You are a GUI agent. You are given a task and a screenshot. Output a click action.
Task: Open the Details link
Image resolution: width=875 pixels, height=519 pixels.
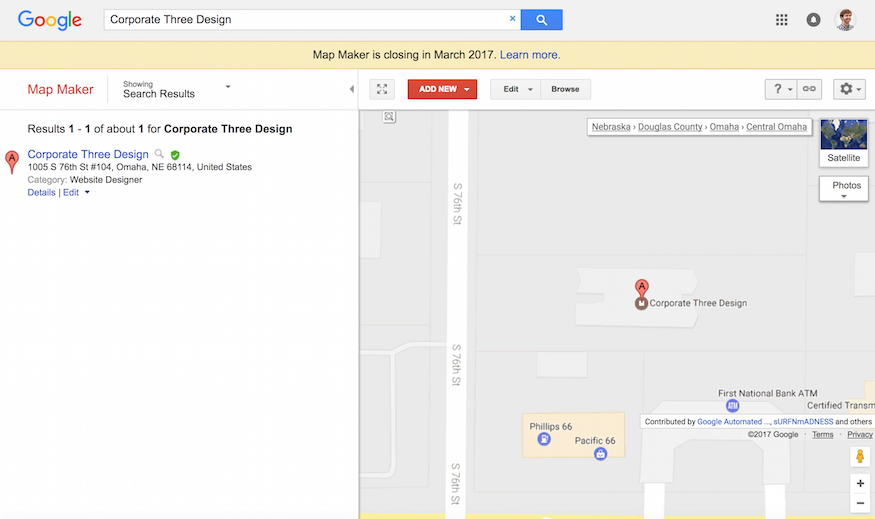[41, 193]
